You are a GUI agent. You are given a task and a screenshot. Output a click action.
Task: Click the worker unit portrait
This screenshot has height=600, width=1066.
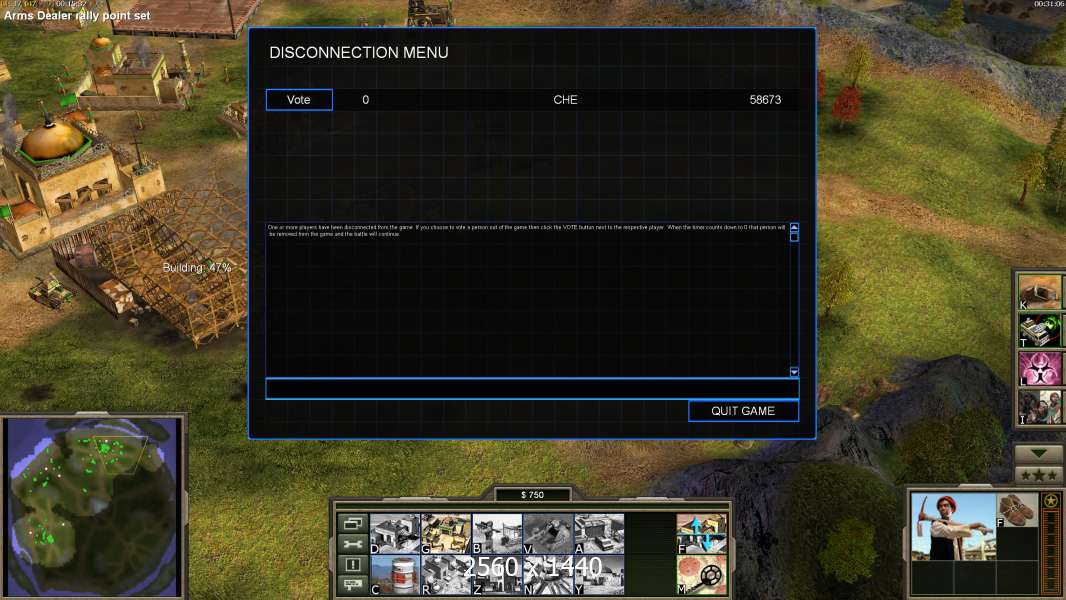pyautogui.click(x=953, y=527)
